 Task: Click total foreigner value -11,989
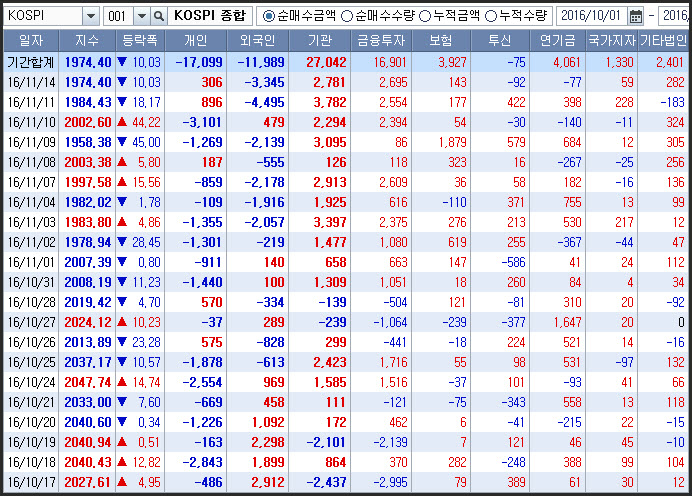pyautogui.click(x=261, y=62)
